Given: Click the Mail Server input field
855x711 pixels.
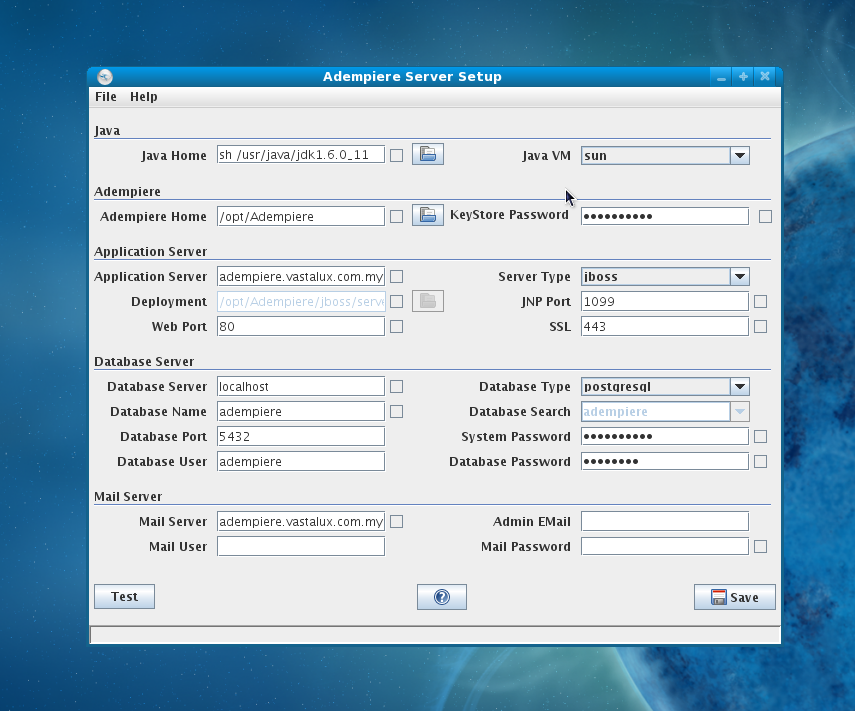Looking at the screenshot, I should click(301, 522).
